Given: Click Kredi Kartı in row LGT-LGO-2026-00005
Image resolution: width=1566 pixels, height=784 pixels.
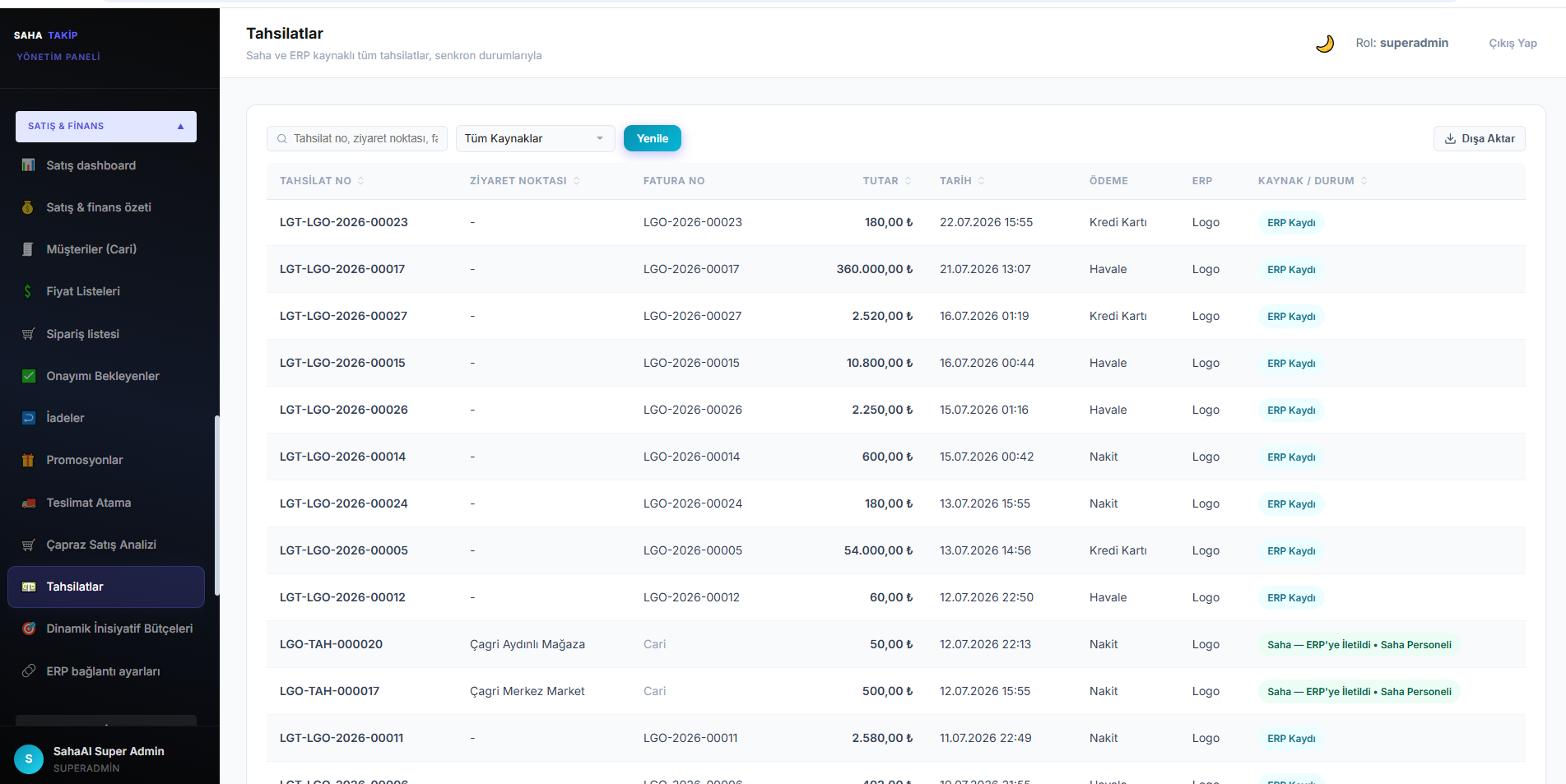Looking at the screenshot, I should pyautogui.click(x=1118, y=550).
